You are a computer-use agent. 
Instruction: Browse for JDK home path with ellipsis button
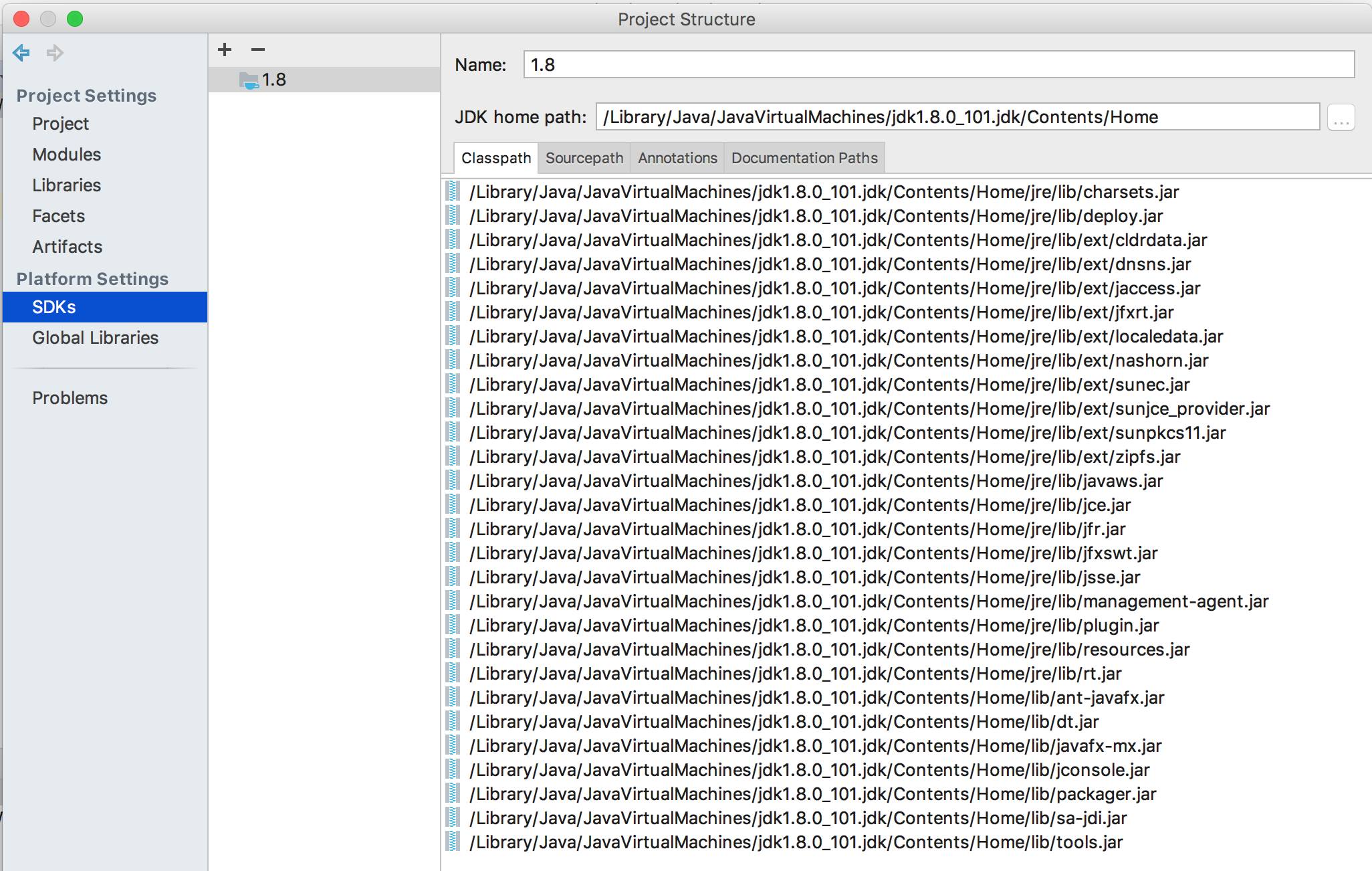[1341, 118]
